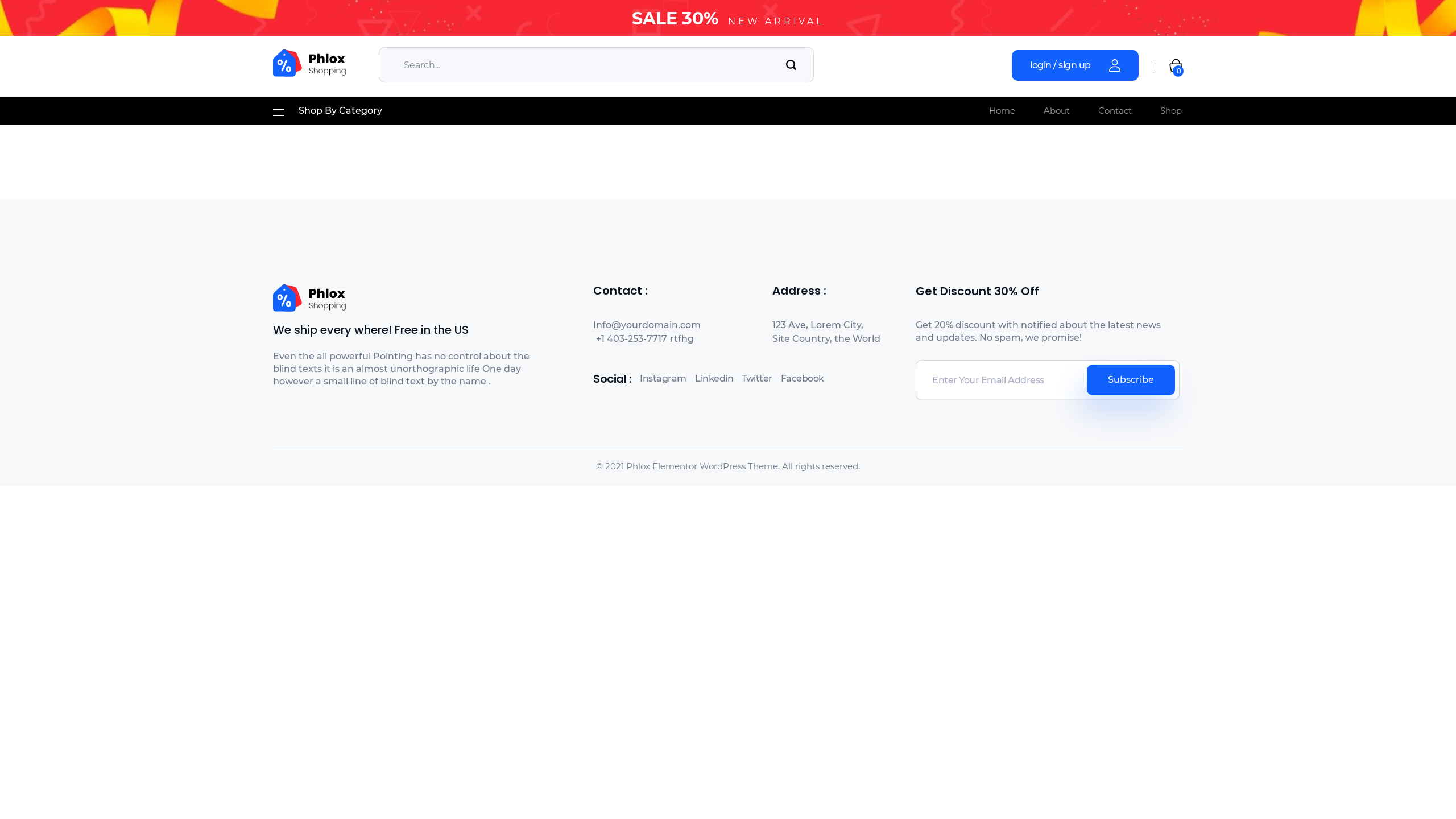Viewport: 1456px width, 819px height.
Task: Visit the Twitter social link
Action: (756, 379)
